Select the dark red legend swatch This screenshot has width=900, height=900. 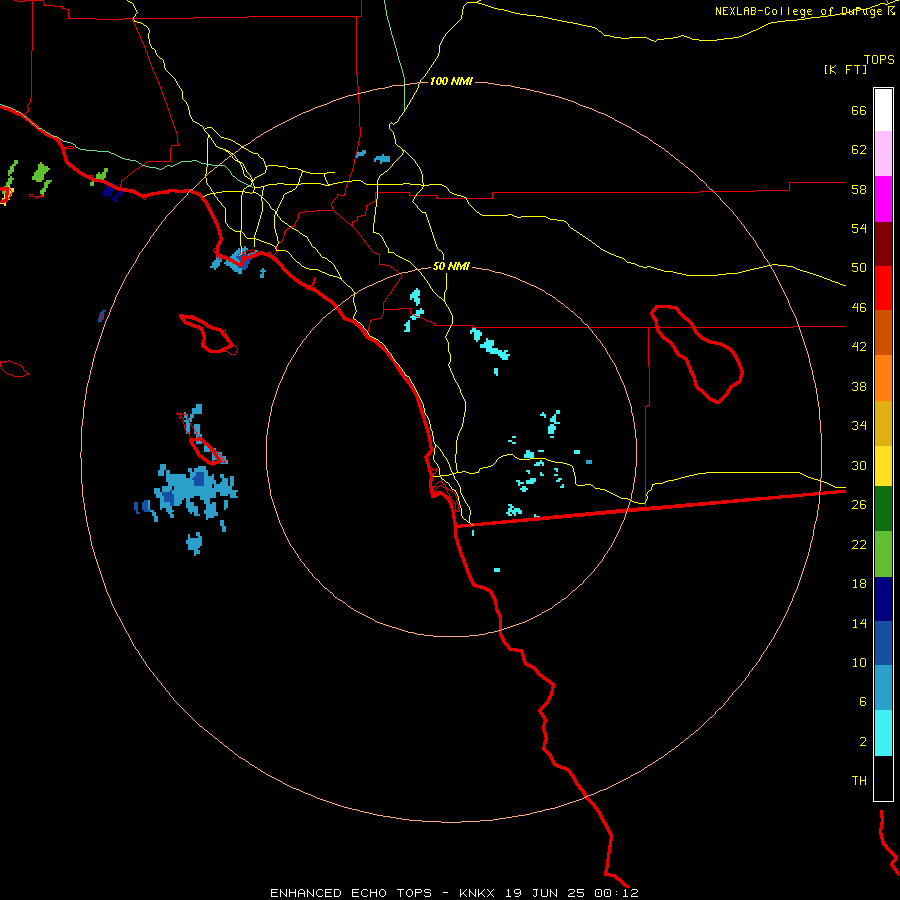coord(883,244)
